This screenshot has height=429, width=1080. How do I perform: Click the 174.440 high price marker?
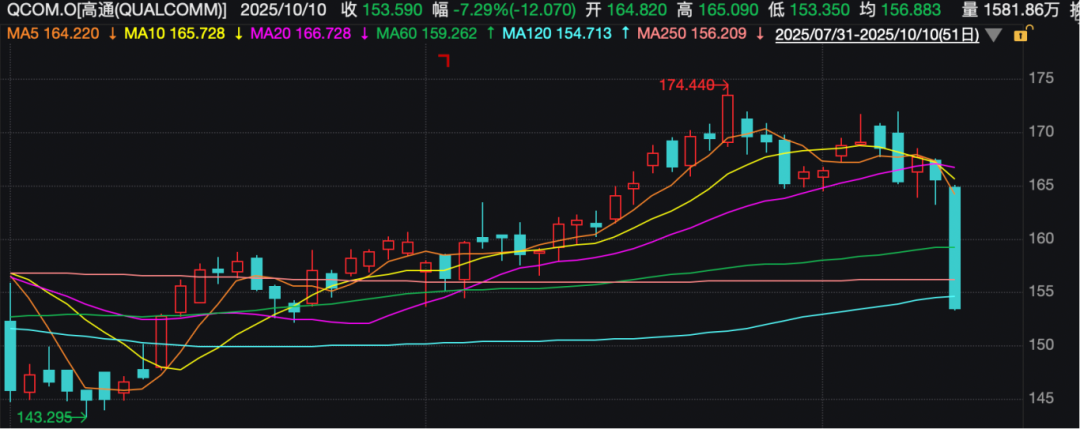click(x=687, y=86)
